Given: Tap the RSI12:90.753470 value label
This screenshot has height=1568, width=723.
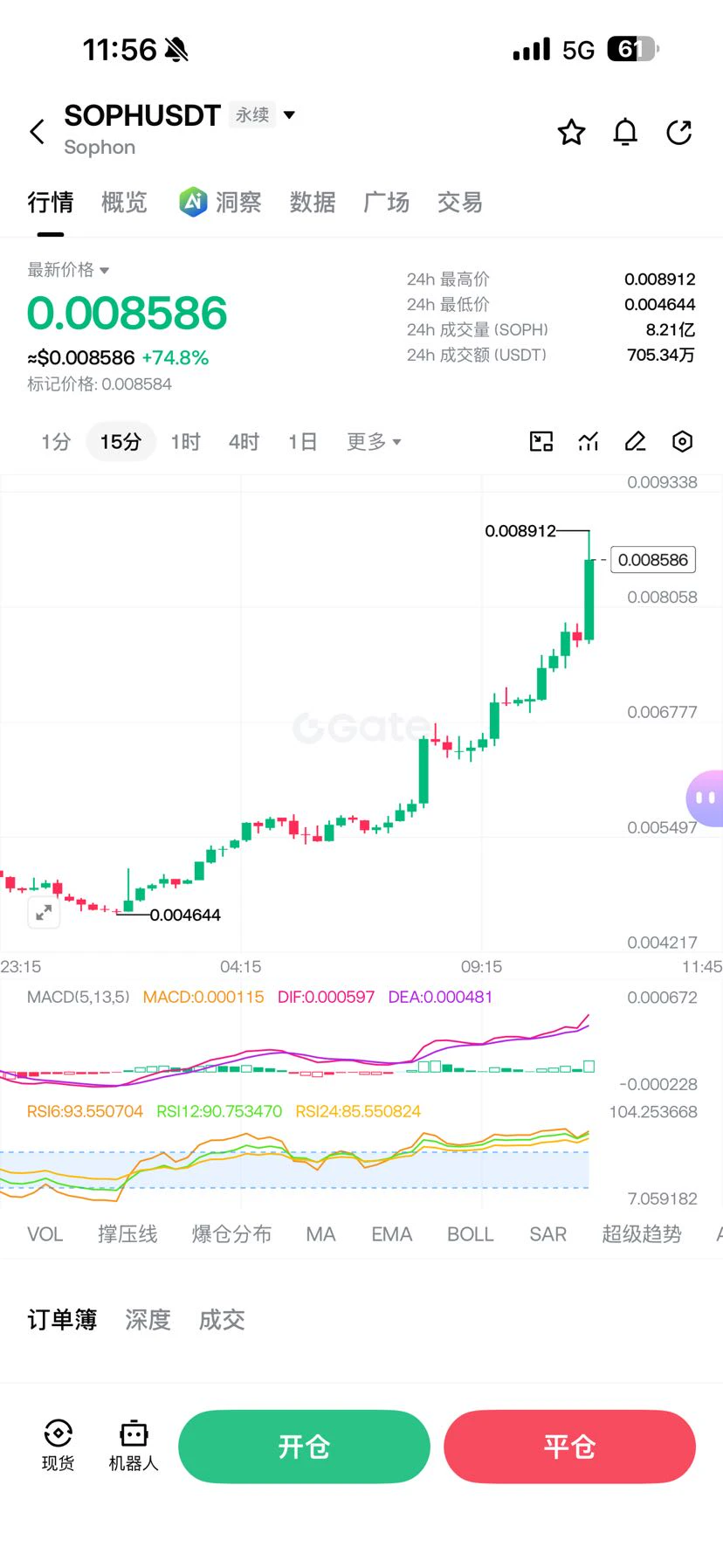Looking at the screenshot, I should click(x=219, y=1111).
